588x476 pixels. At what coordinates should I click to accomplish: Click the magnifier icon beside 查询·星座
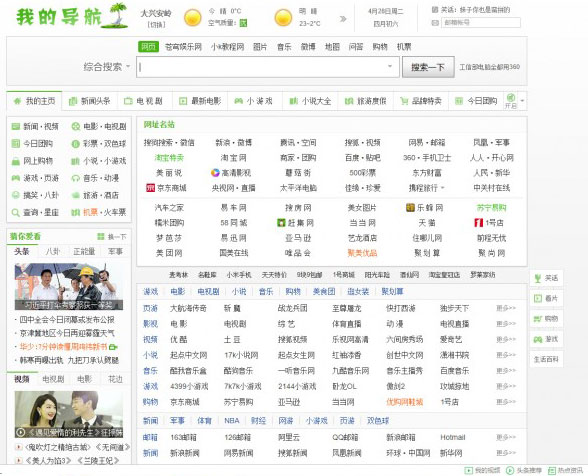tap(15, 213)
